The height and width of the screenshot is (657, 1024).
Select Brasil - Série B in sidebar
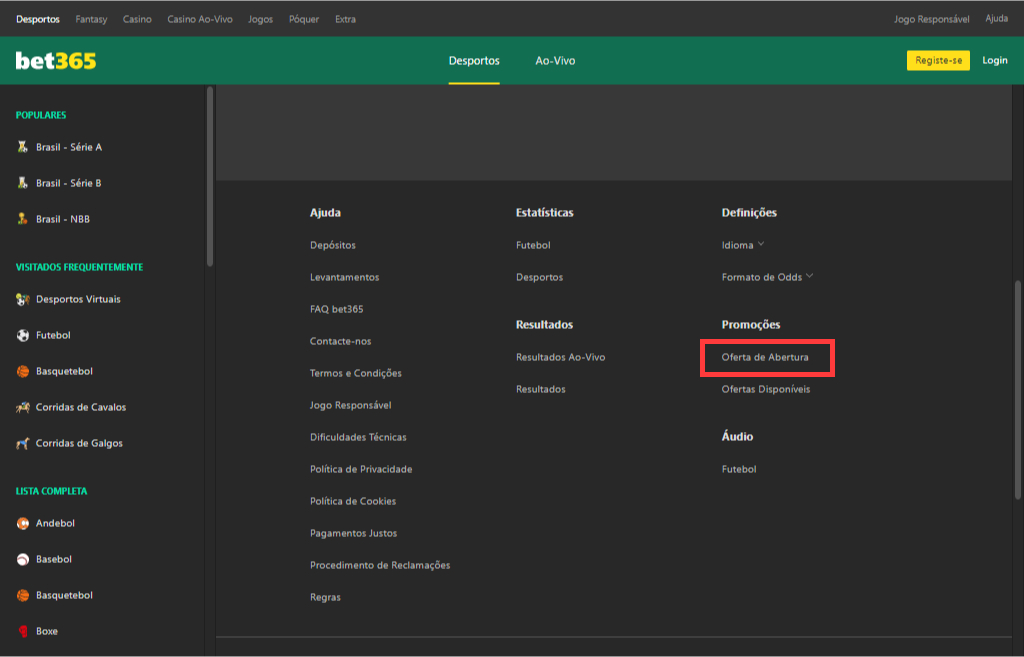69,183
